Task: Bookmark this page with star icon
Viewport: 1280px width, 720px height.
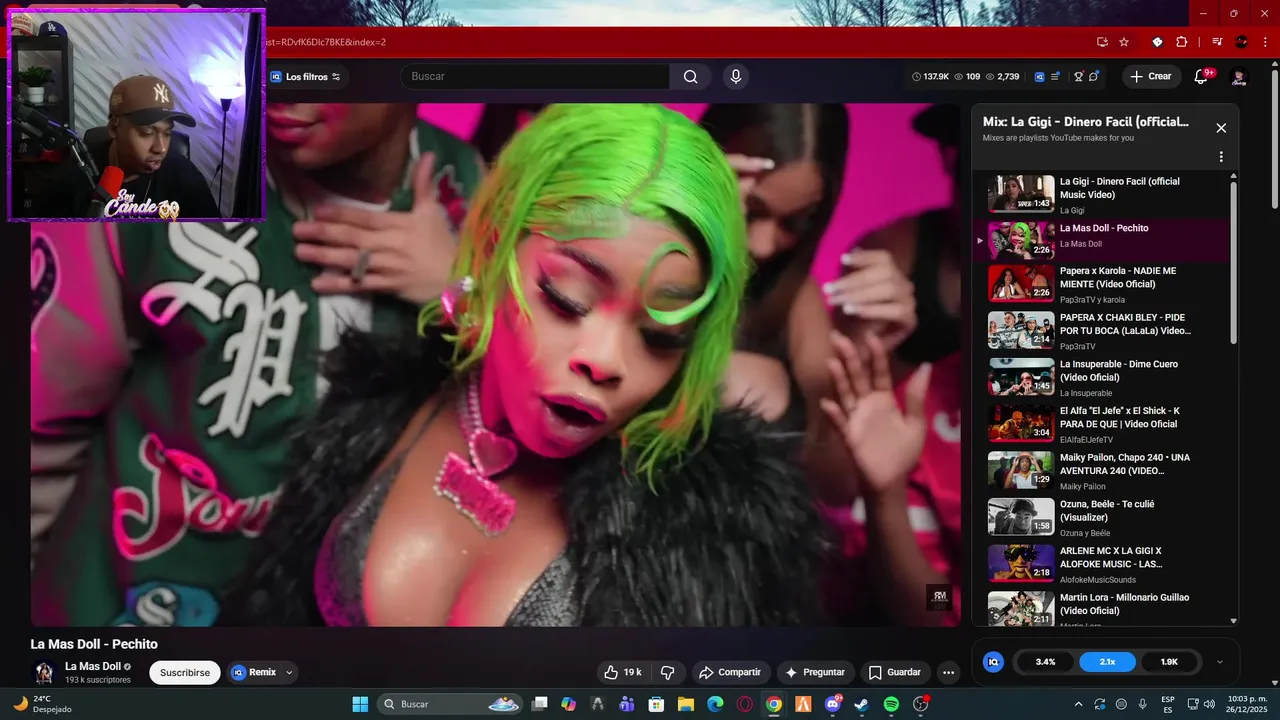Action: coord(1124,42)
